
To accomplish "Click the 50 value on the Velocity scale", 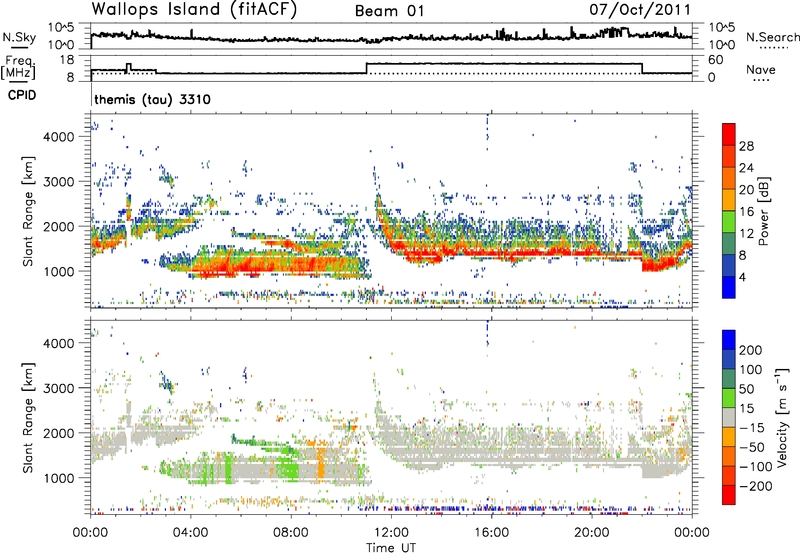I will pyautogui.click(x=746, y=389).
